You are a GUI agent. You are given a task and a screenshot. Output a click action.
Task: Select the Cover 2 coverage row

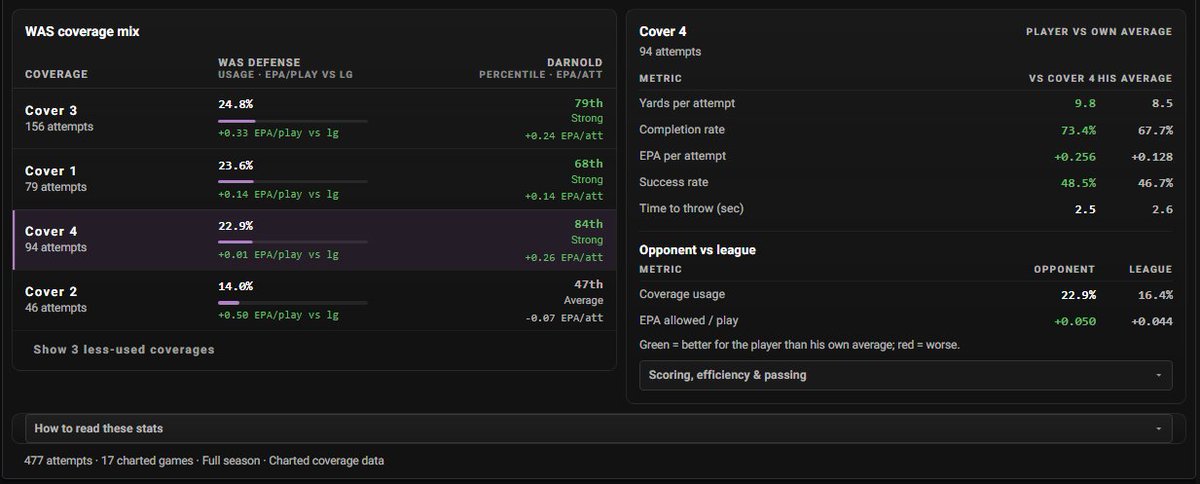[x=314, y=300]
